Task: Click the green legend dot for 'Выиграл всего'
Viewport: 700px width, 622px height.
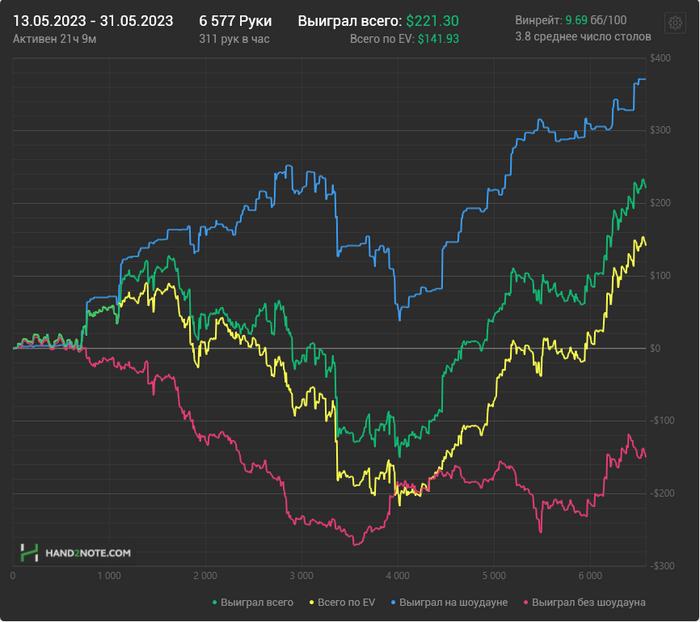Action: [214, 603]
